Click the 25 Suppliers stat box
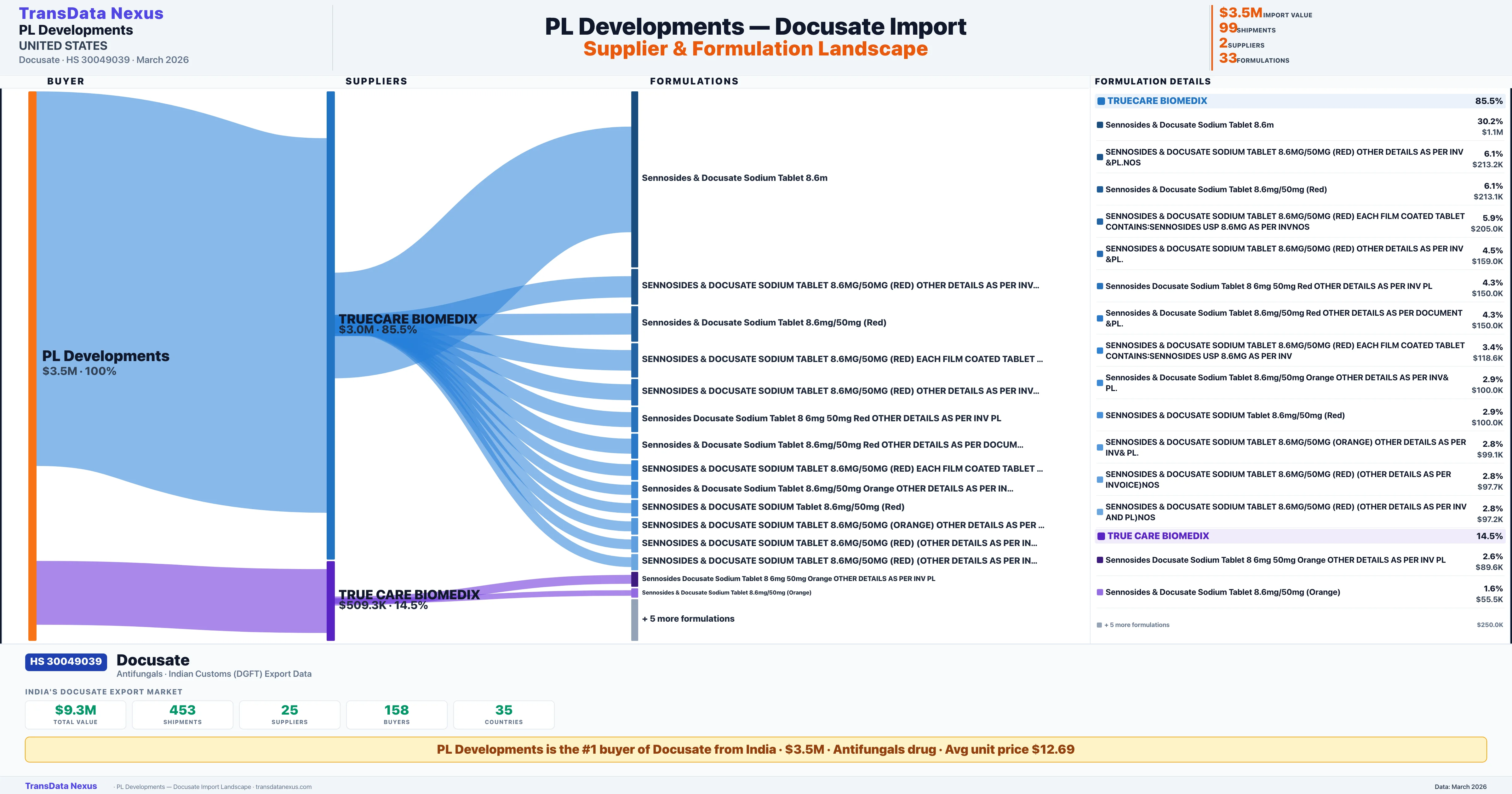The width and height of the screenshot is (1512, 794). [x=289, y=715]
